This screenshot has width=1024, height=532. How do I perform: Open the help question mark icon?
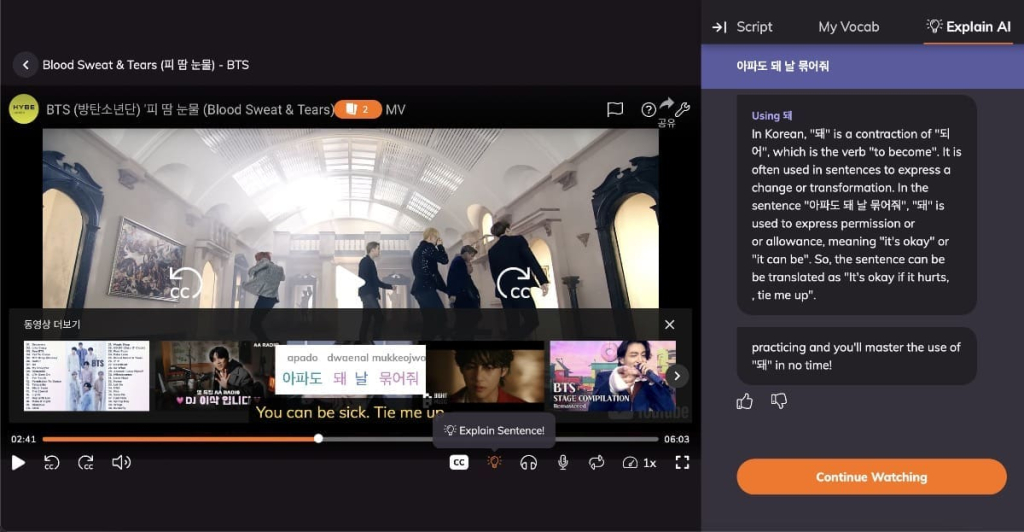(x=648, y=110)
